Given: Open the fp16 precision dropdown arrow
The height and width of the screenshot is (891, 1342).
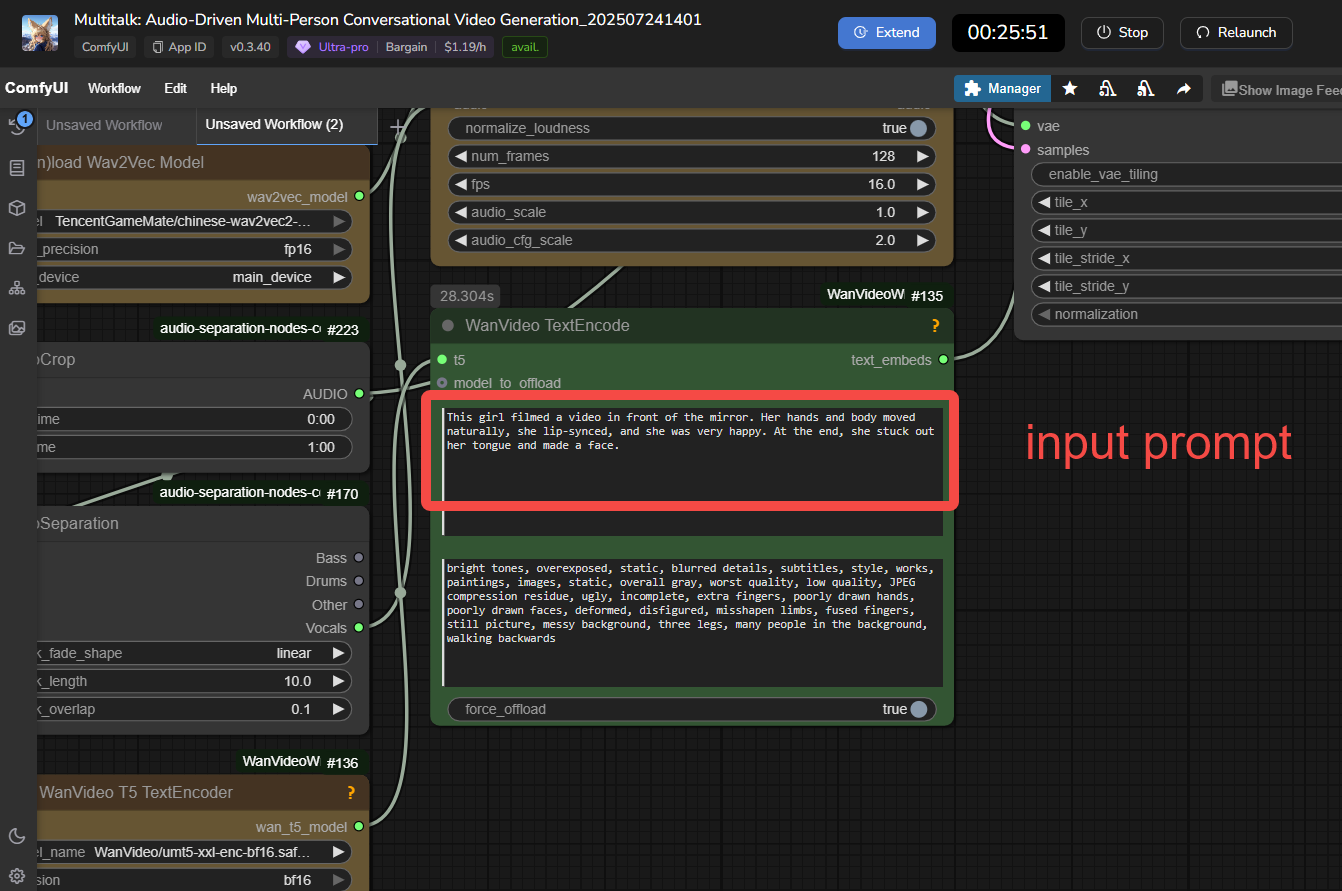Looking at the screenshot, I should (x=339, y=249).
